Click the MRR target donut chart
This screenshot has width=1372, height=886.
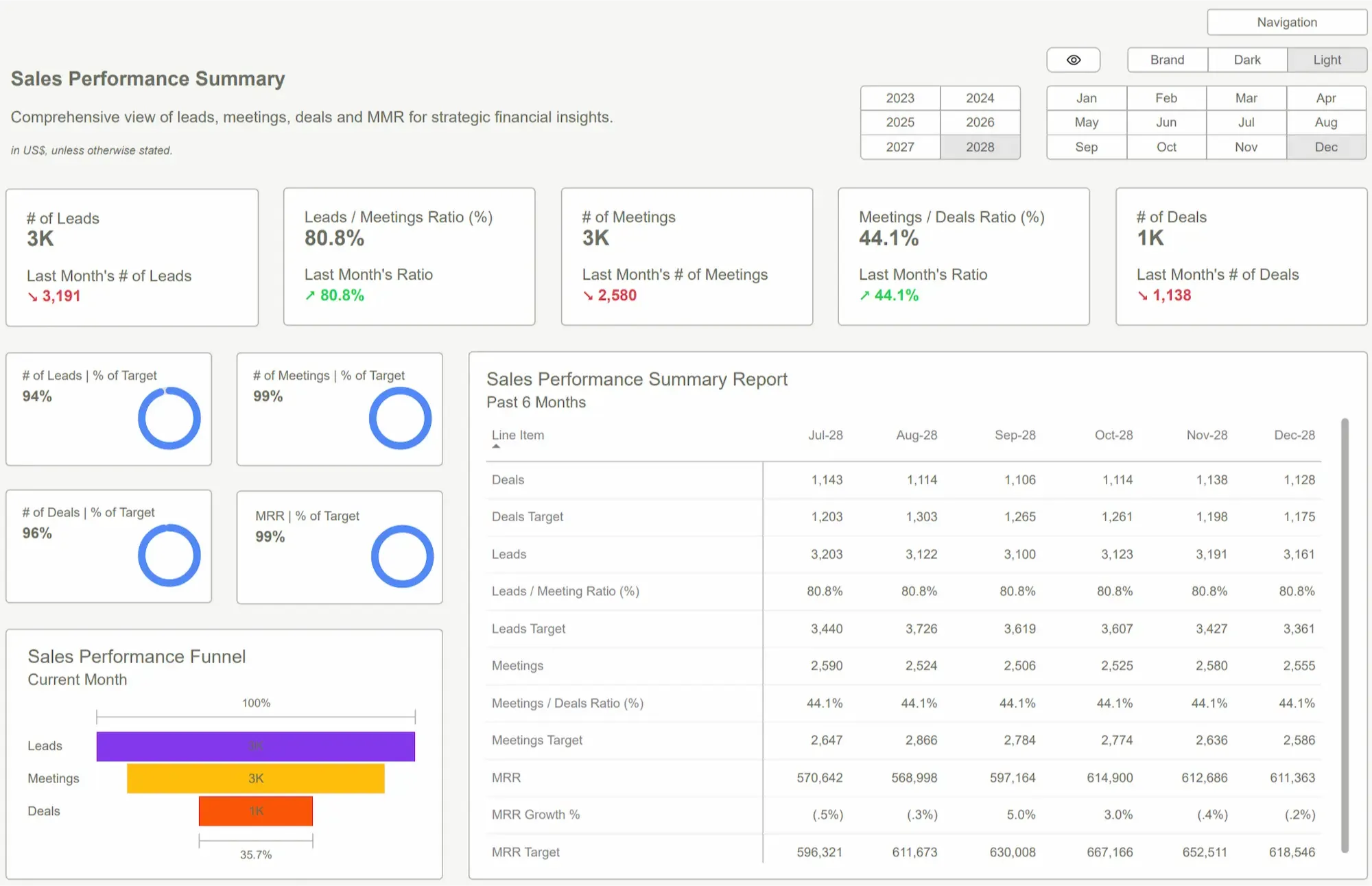click(x=402, y=556)
